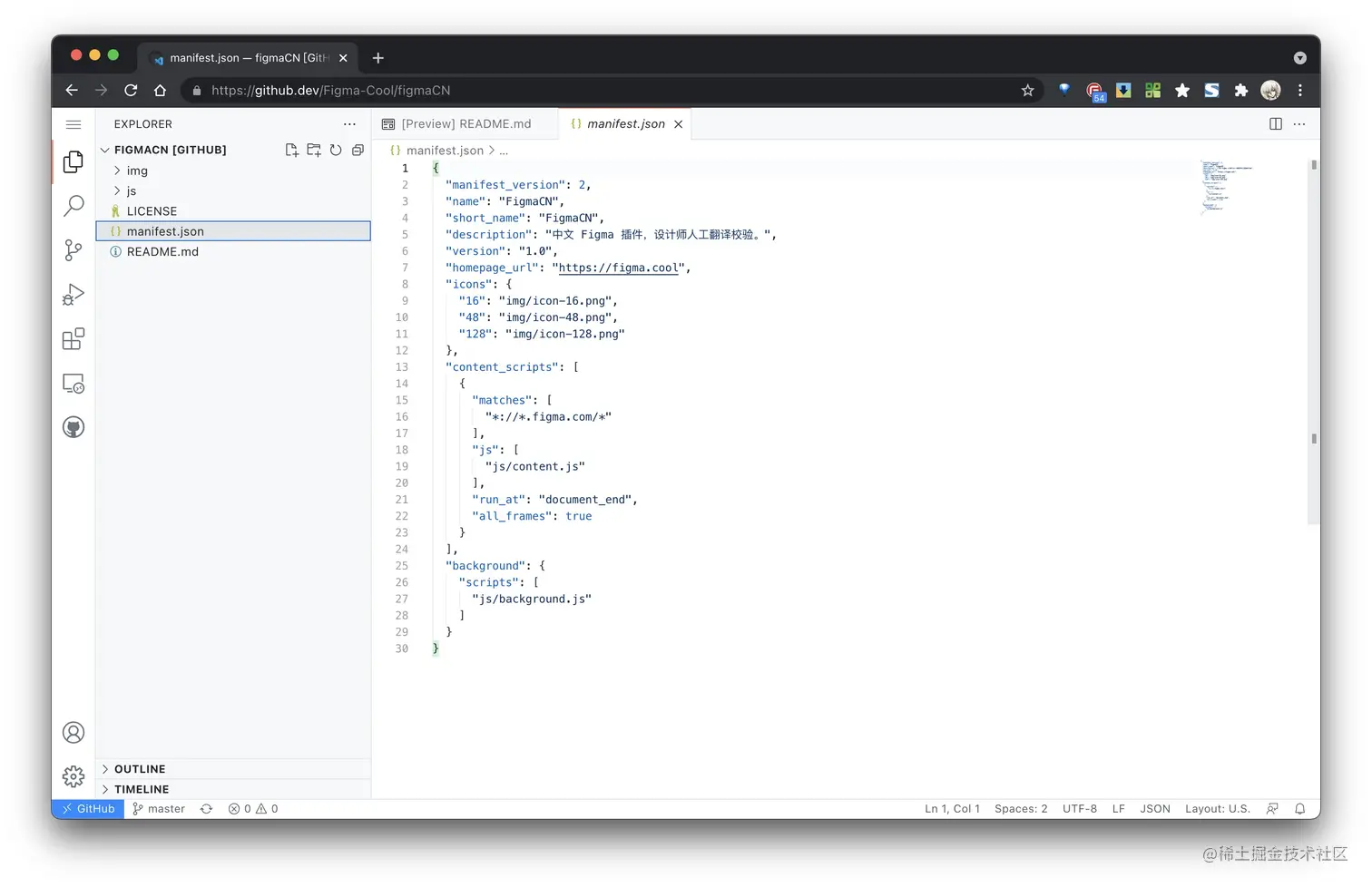Open the GitHub view icon in the activity bar
The width and height of the screenshot is (1372, 887).
click(x=73, y=427)
